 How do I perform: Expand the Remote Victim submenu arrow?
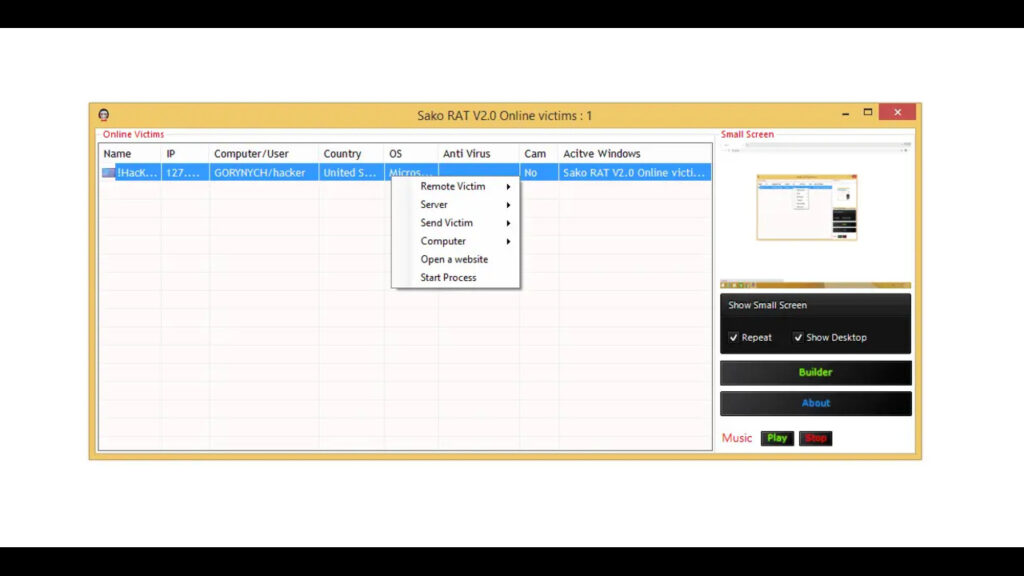[508, 187]
